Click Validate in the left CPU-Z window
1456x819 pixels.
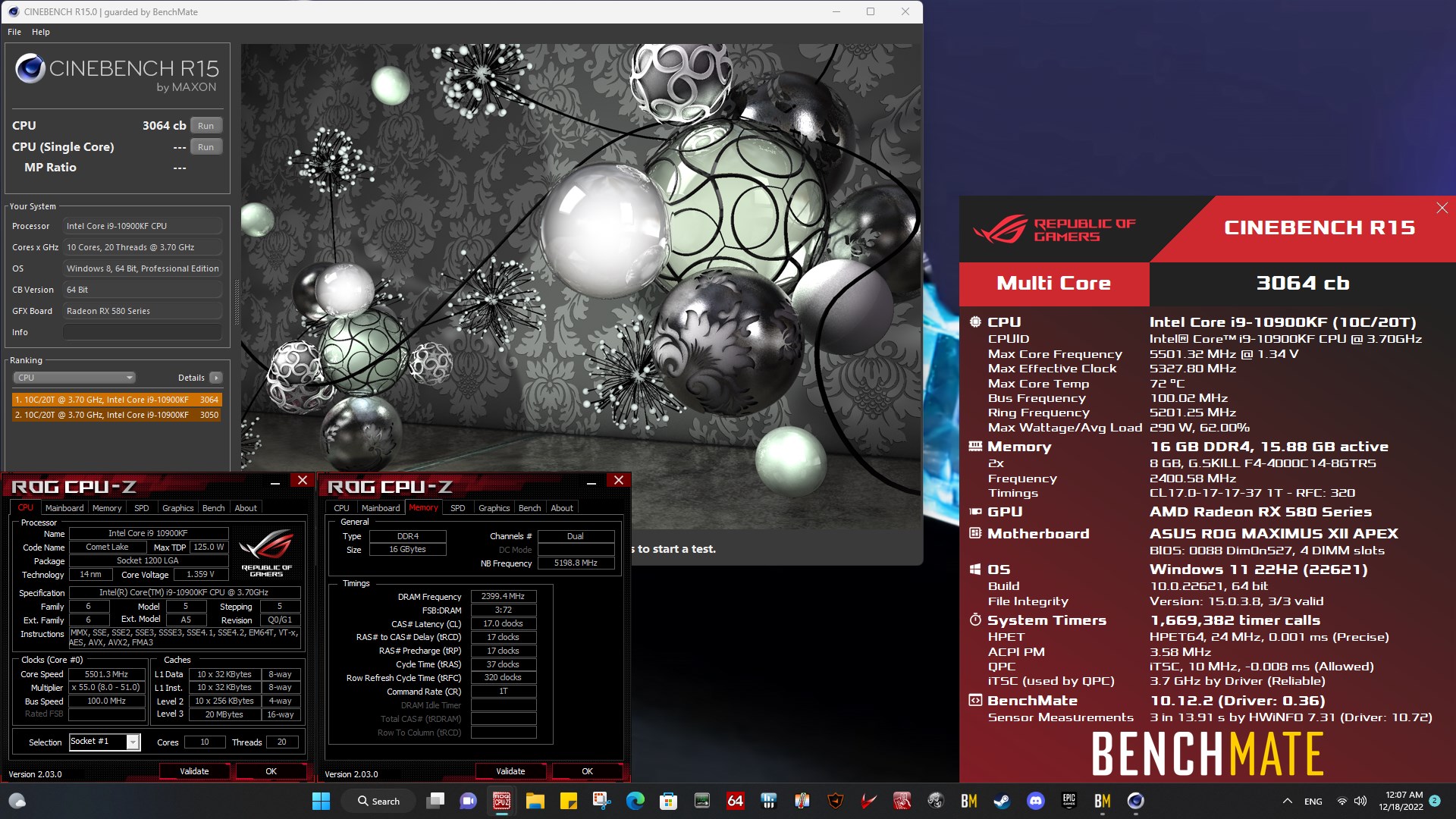[x=194, y=771]
